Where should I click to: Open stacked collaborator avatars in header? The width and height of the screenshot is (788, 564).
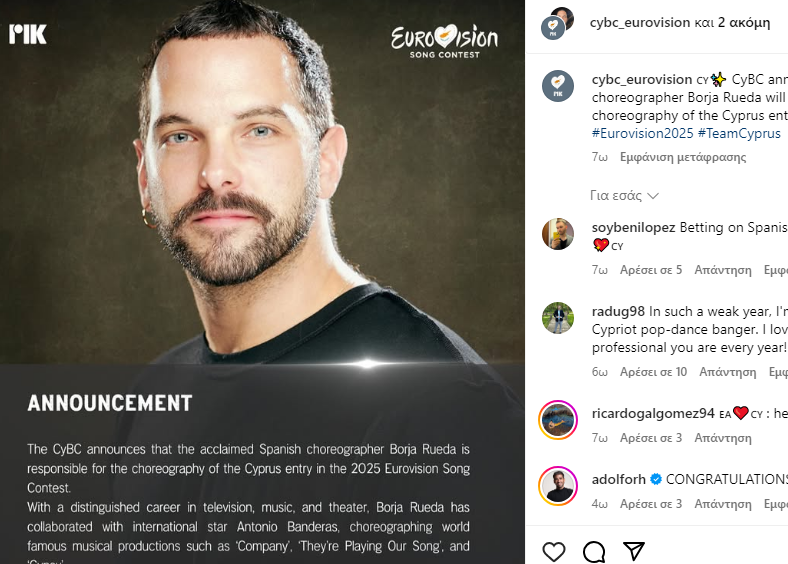click(557, 23)
